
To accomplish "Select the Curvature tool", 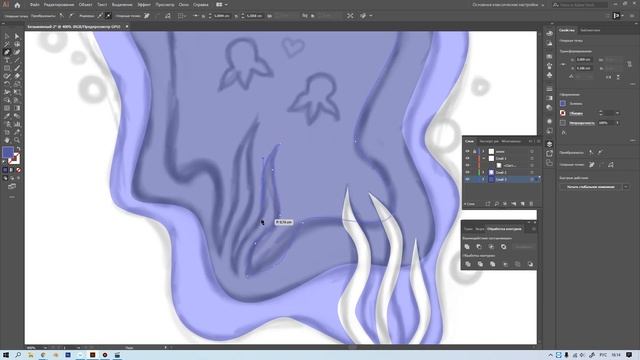I will pos(17,52).
